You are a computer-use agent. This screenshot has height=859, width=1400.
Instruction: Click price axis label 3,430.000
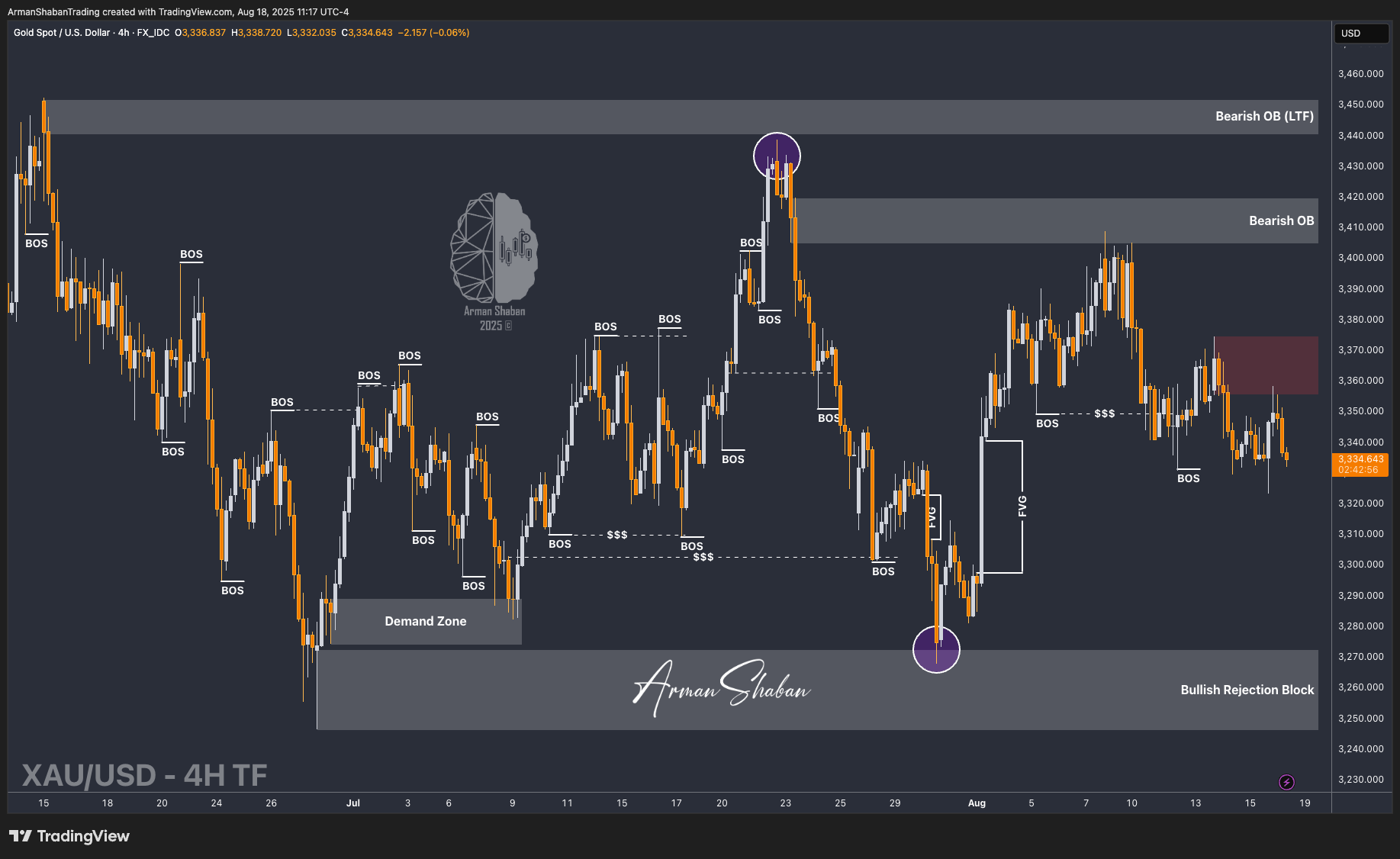click(1360, 166)
